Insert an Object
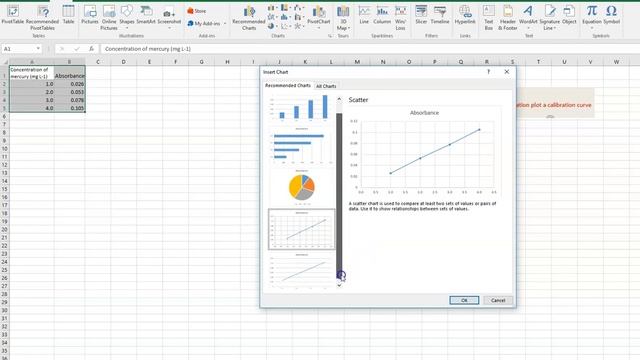640x360 pixels. (x=569, y=15)
